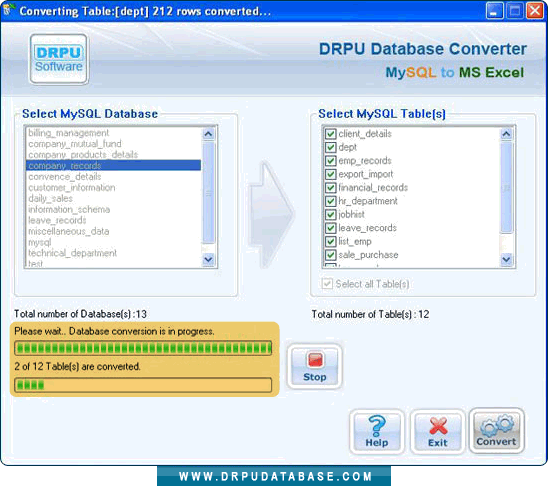Close the converter window
The width and height of the screenshot is (548, 486).
coord(534,11)
